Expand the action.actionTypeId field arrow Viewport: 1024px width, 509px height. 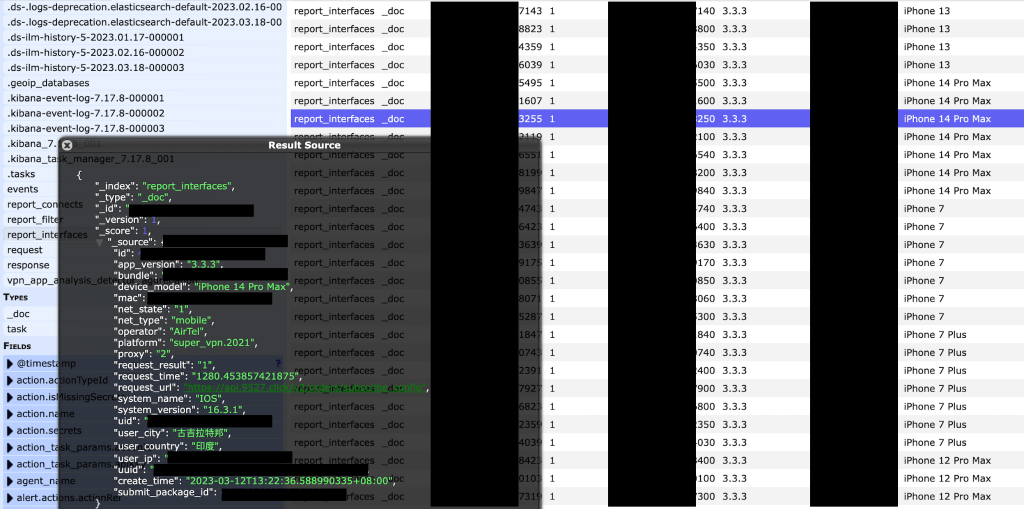(x=10, y=380)
